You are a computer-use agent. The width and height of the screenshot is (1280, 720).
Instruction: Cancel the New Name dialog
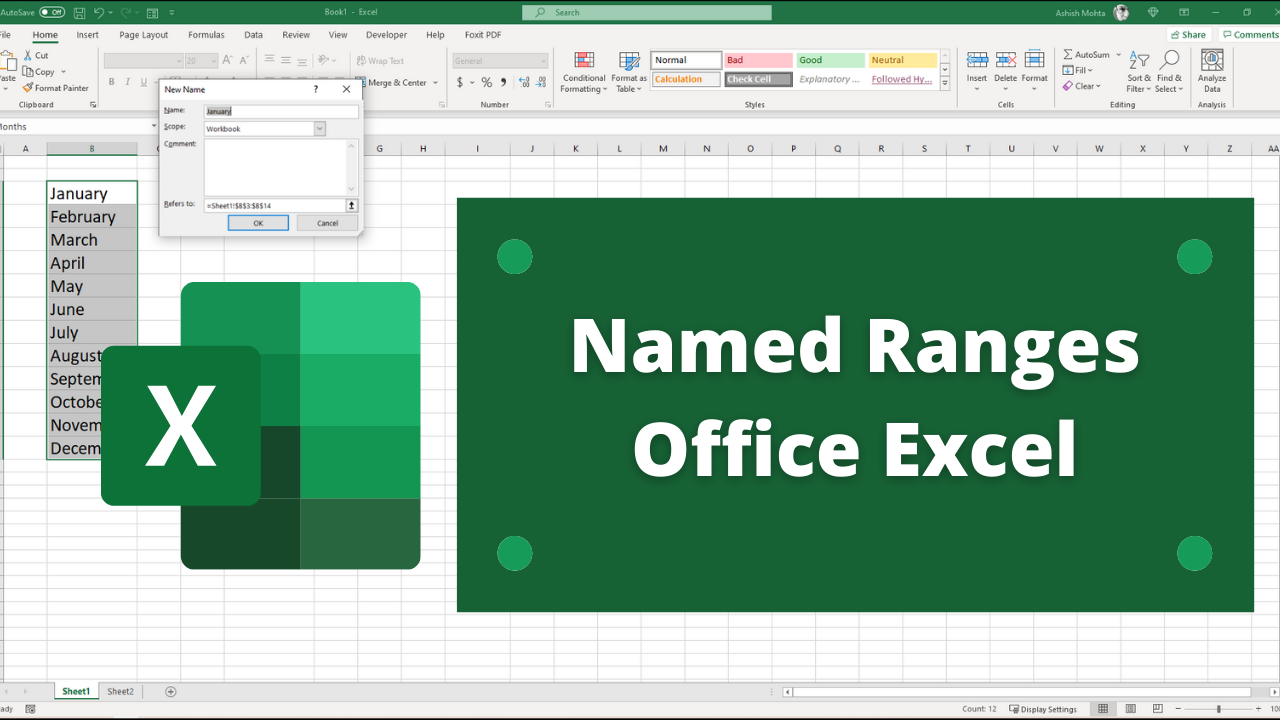coord(327,223)
